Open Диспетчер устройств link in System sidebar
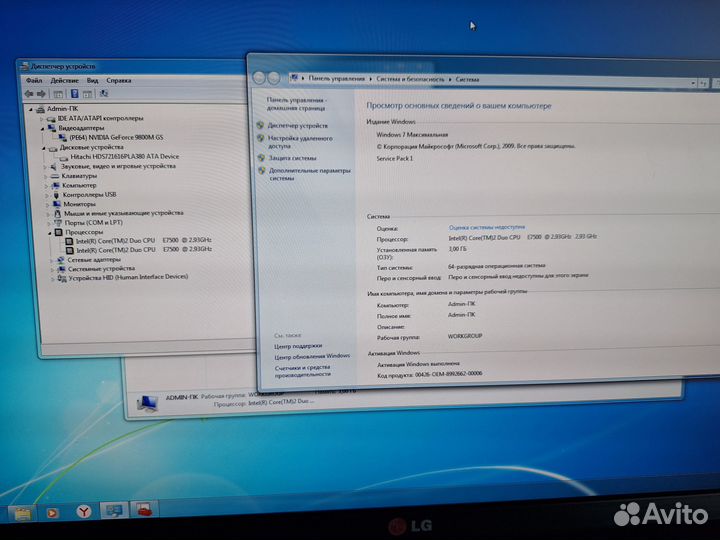This screenshot has height=540, width=720. coord(298,125)
